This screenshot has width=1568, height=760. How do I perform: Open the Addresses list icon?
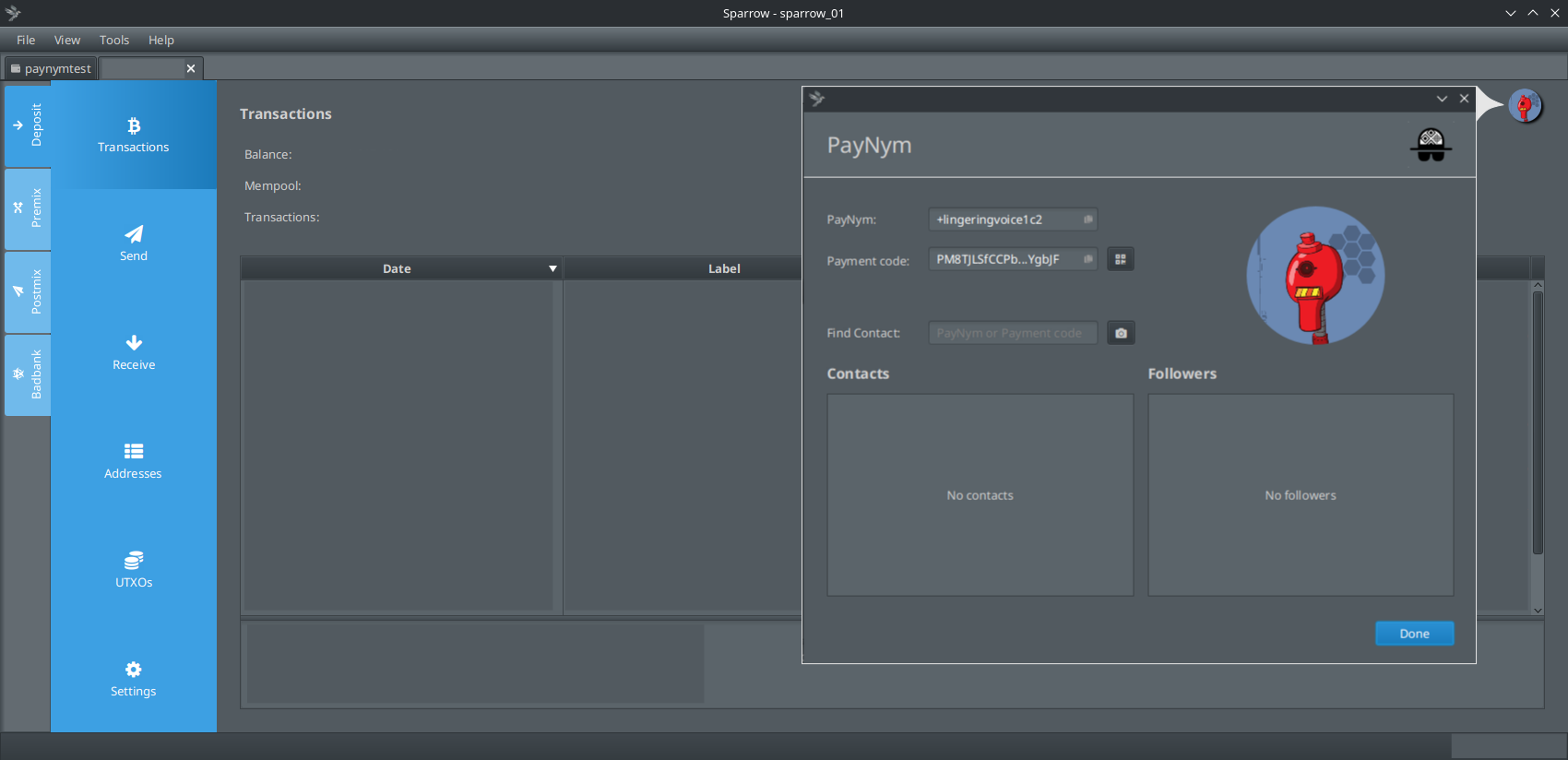(134, 461)
